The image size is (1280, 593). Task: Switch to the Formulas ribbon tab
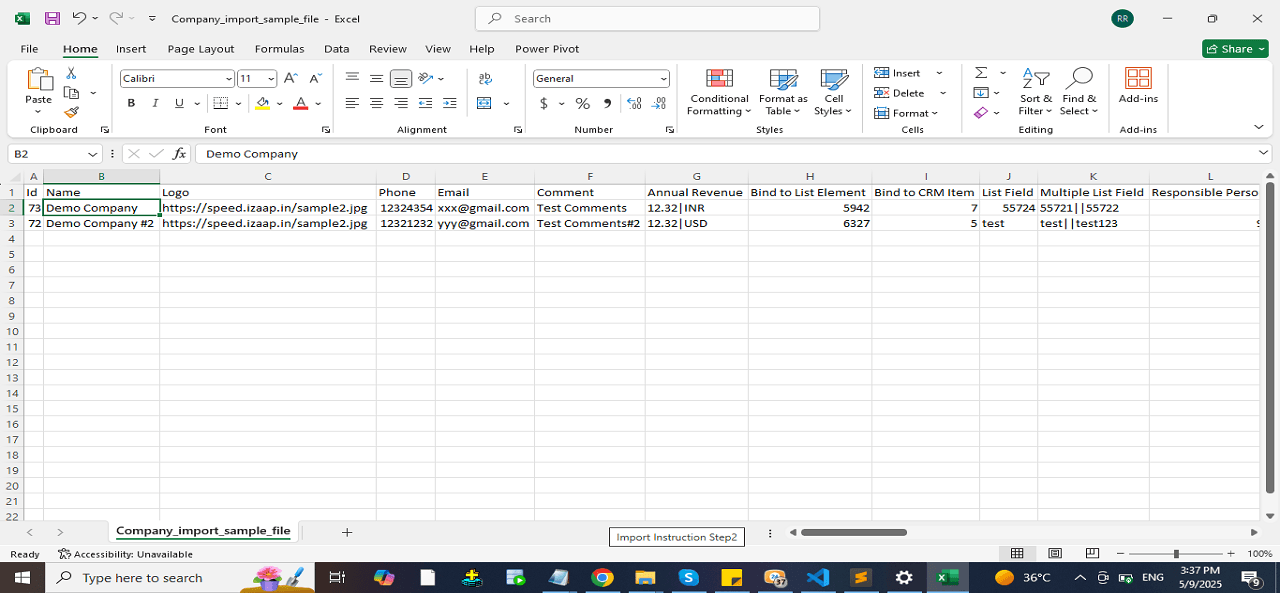(279, 48)
